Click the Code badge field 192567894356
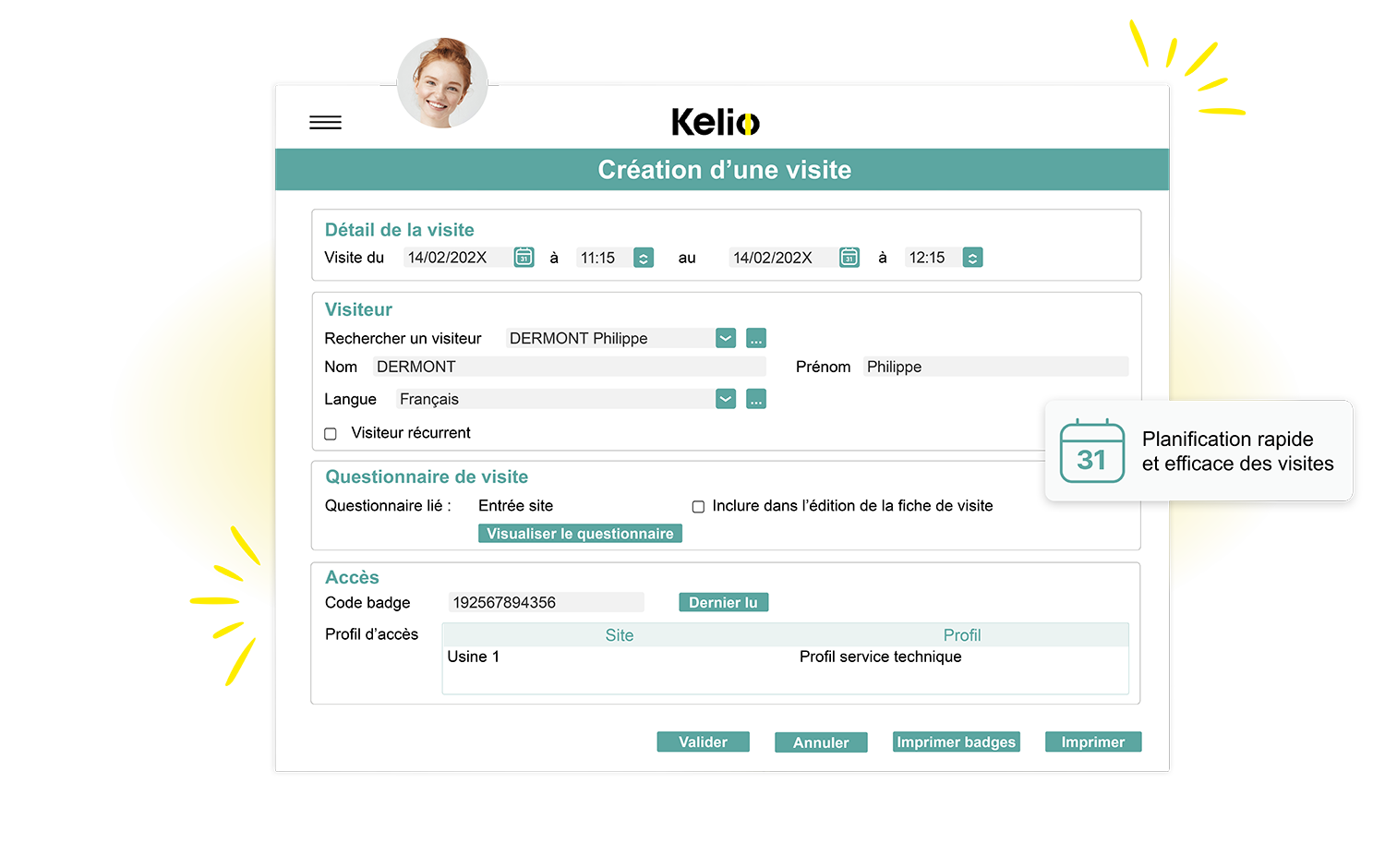Screen dimensions: 1385x868 [547, 602]
